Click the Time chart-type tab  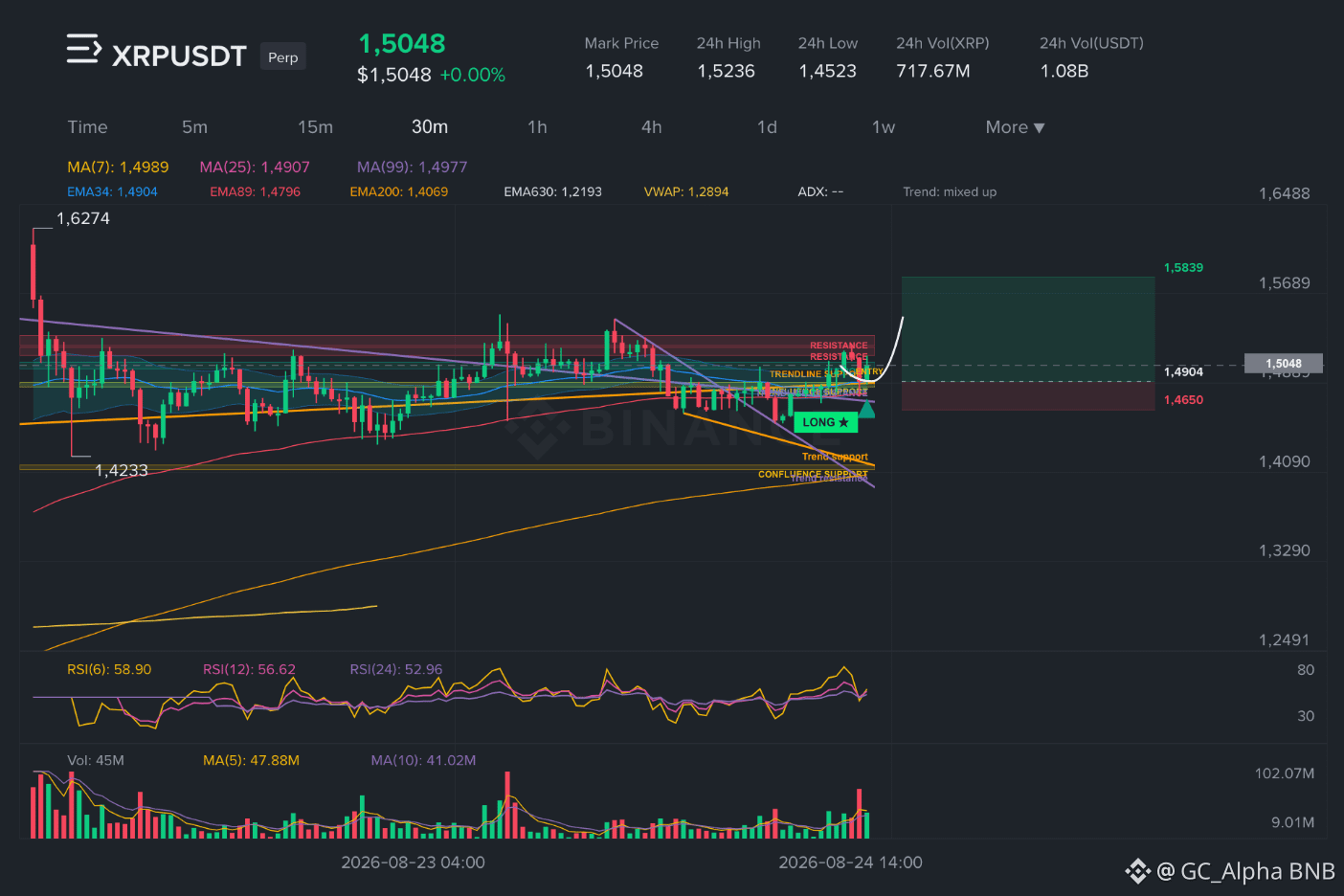coord(87,127)
